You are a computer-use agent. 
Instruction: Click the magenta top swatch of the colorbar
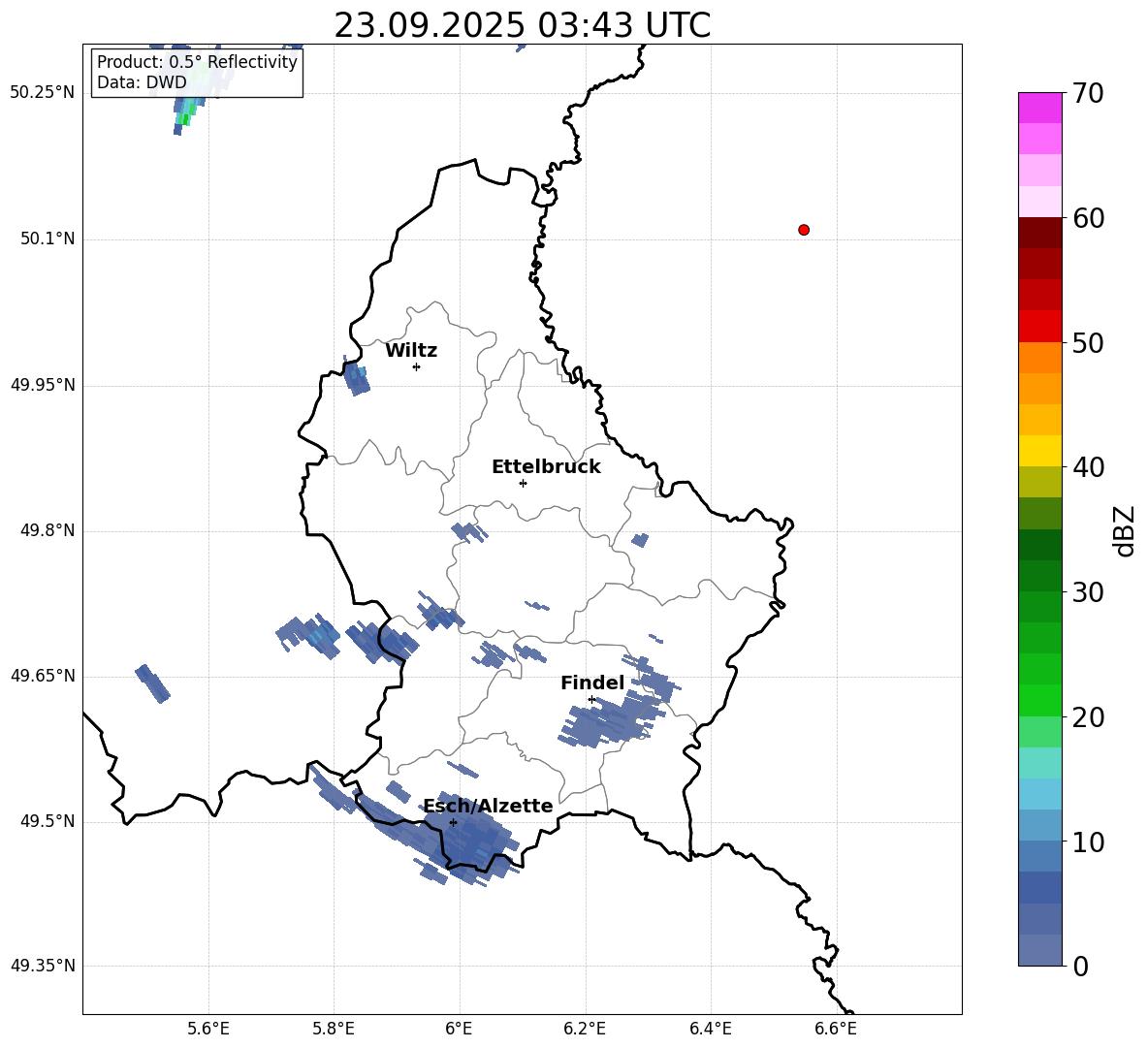click(1039, 108)
